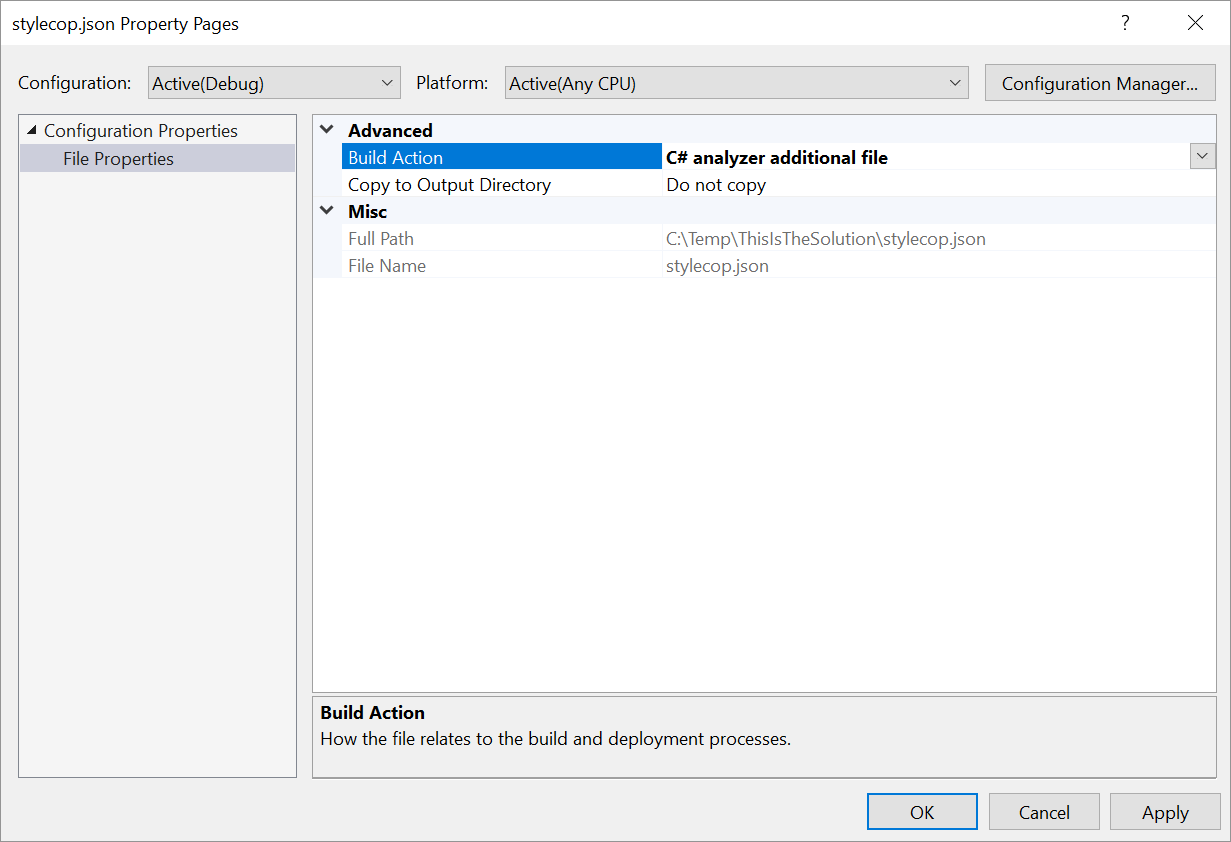This screenshot has height=842, width=1231.
Task: Select the Copy to Output Directory property
Action: (449, 184)
